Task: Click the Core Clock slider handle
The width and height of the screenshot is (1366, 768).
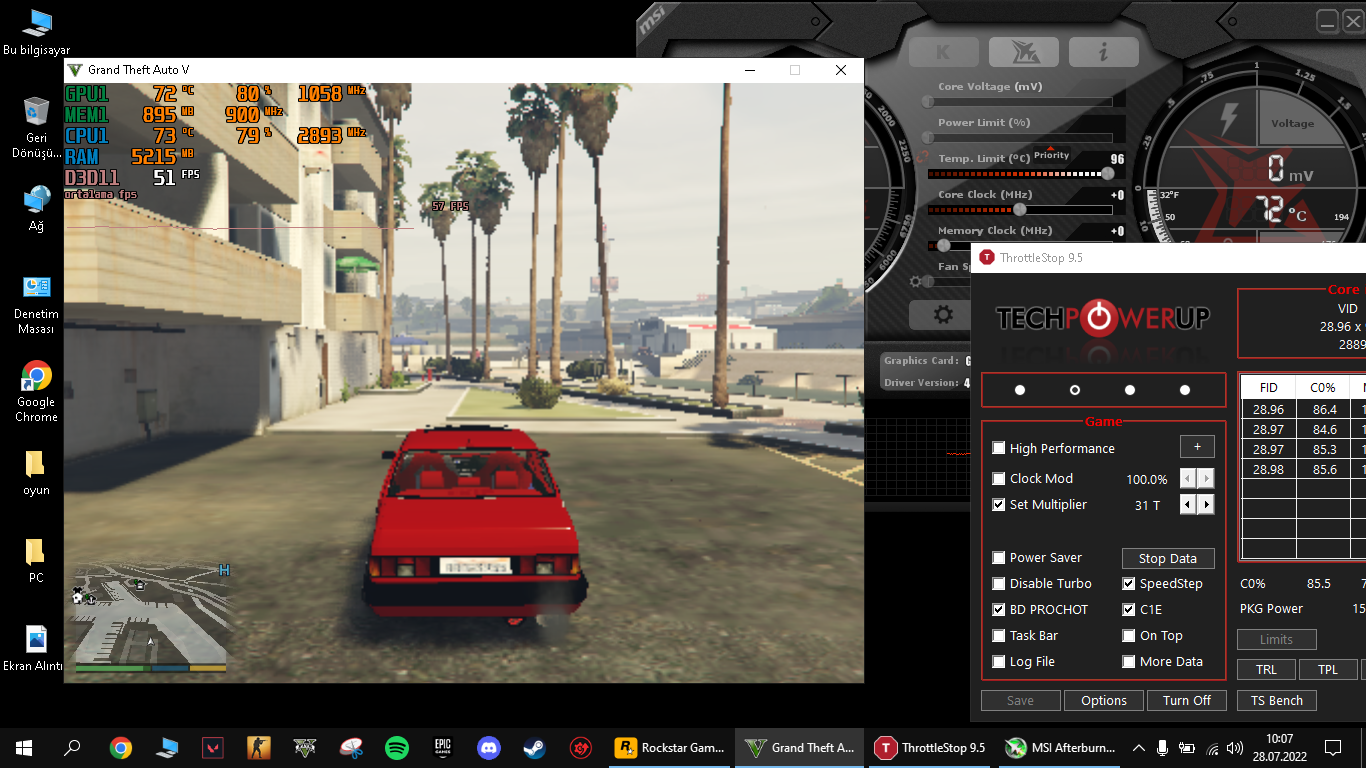Action: [1020, 210]
